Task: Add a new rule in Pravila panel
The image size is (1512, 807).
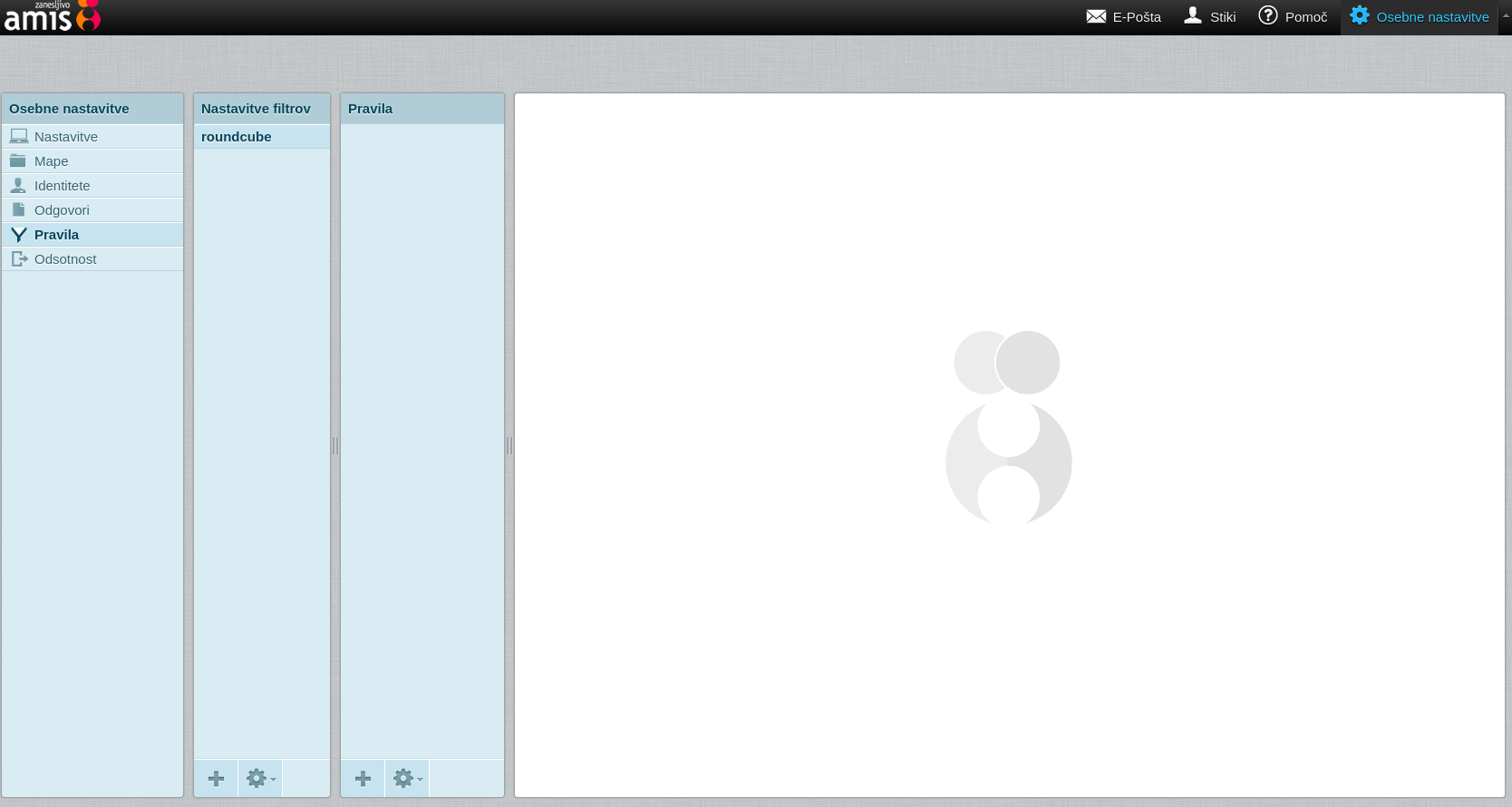Action: pyautogui.click(x=363, y=779)
